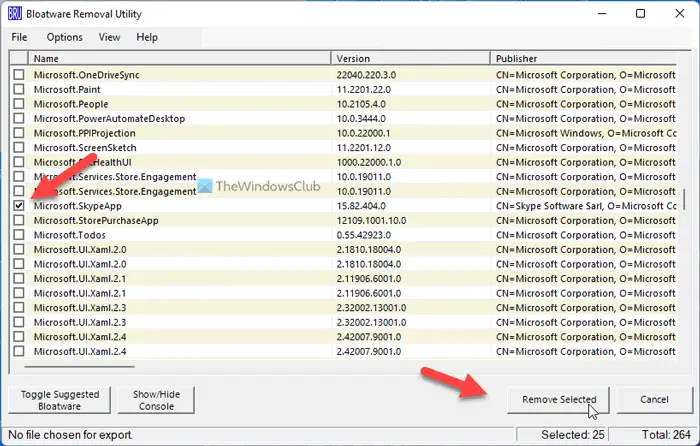
Task: Check the Microsoft.Paint checkbox
Action: [x=19, y=89]
